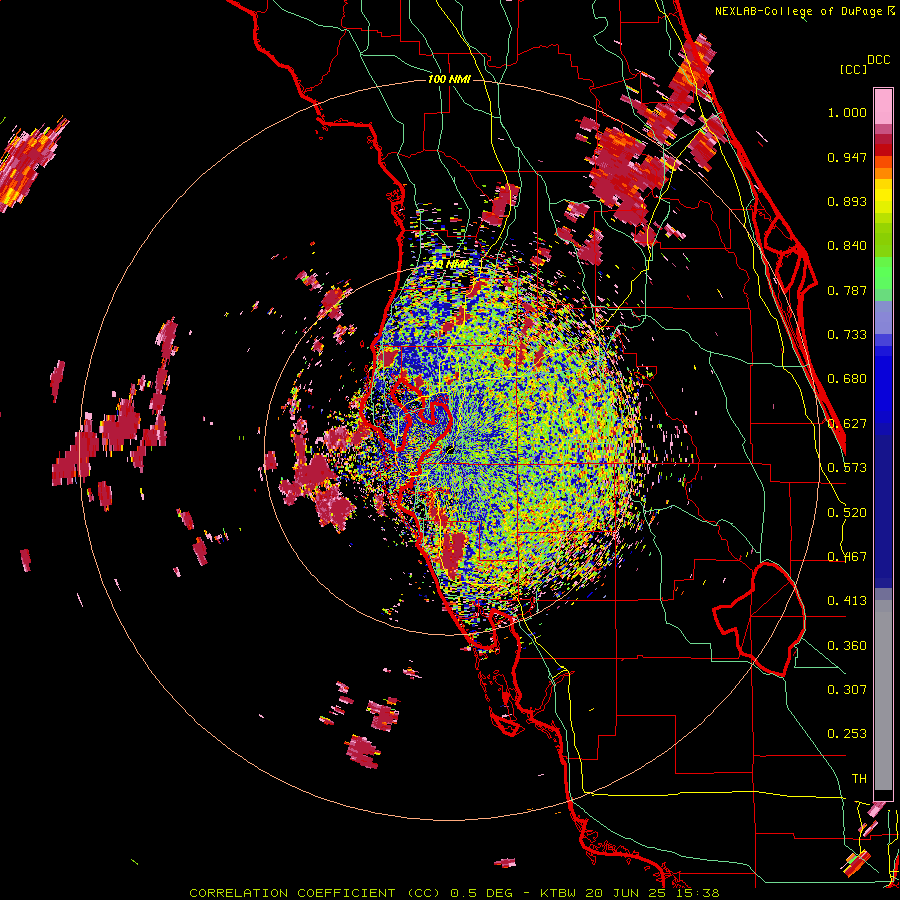Pick the 0.307 legend value
The height and width of the screenshot is (900, 900).
(x=847, y=690)
